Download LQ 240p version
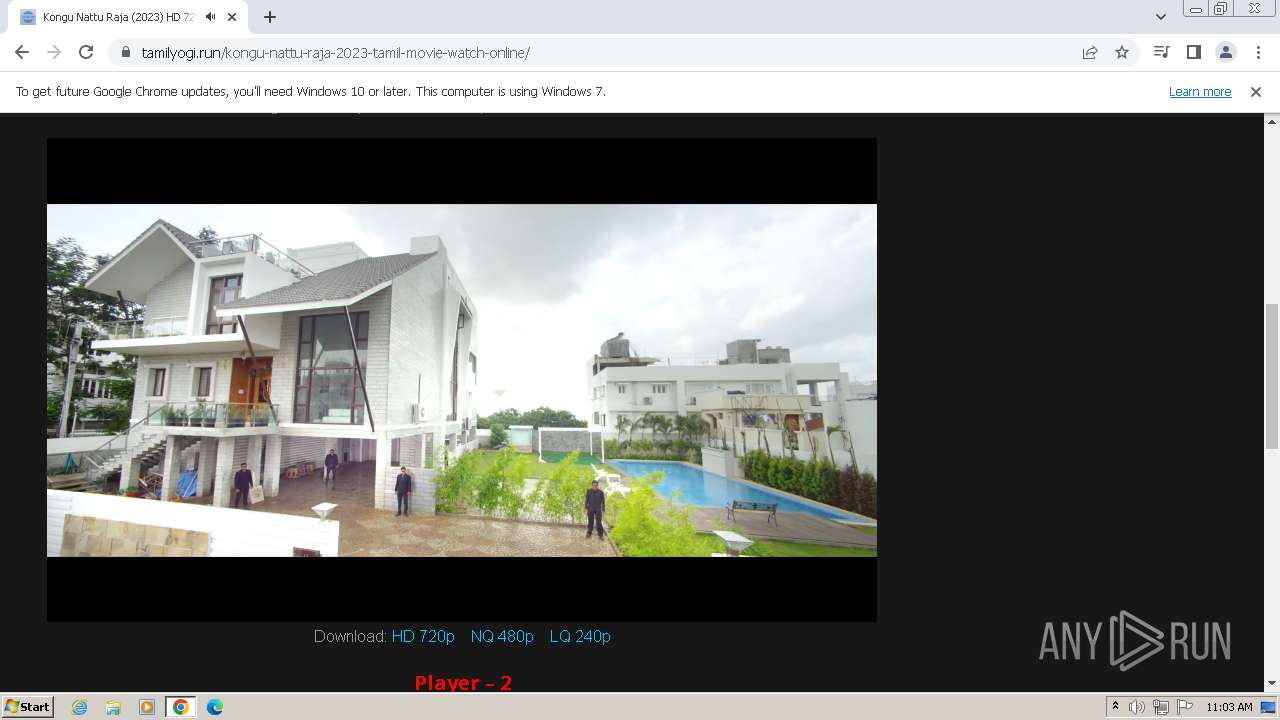1280x720 pixels. coord(580,636)
